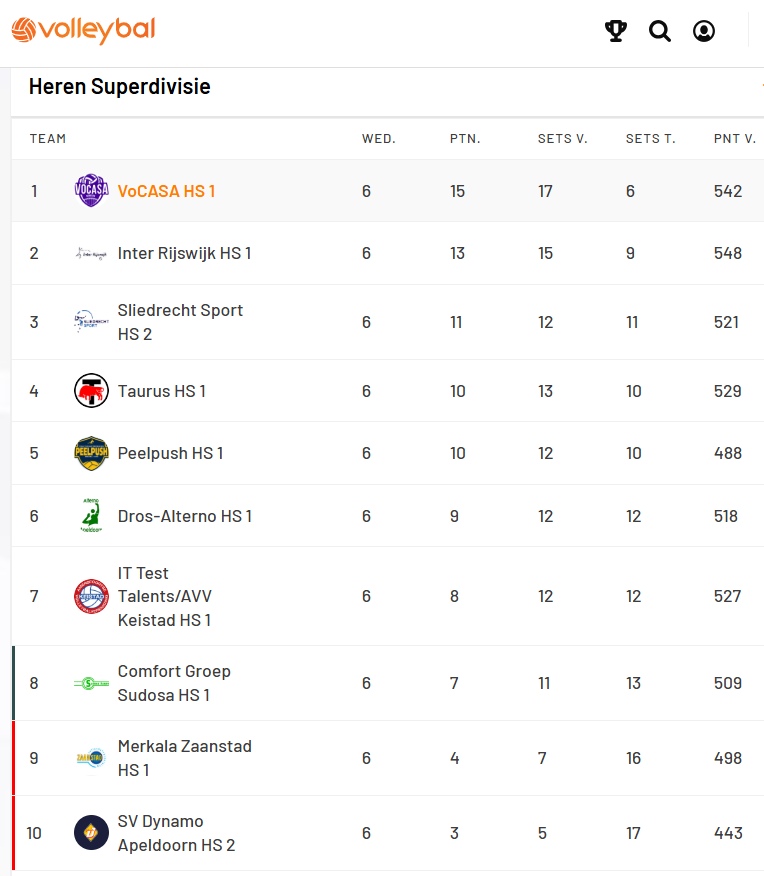Viewport: 764px width, 876px height.
Task: Click the Peelpush club logo
Action: click(91, 453)
